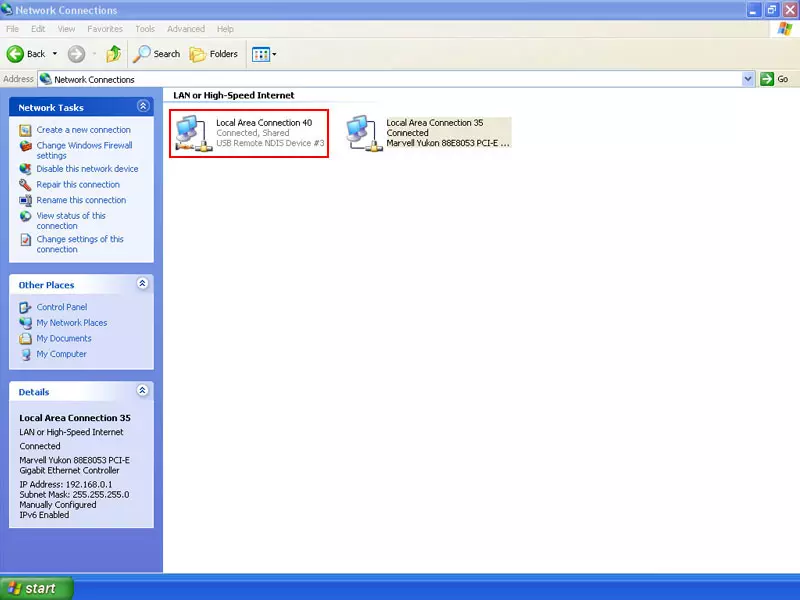
Task: Open the Back history dropdown arrow
Action: (x=55, y=54)
